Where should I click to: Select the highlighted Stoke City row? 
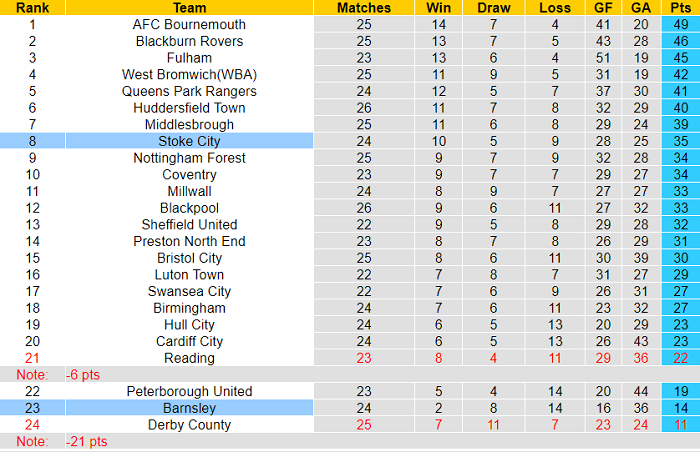coord(189,141)
